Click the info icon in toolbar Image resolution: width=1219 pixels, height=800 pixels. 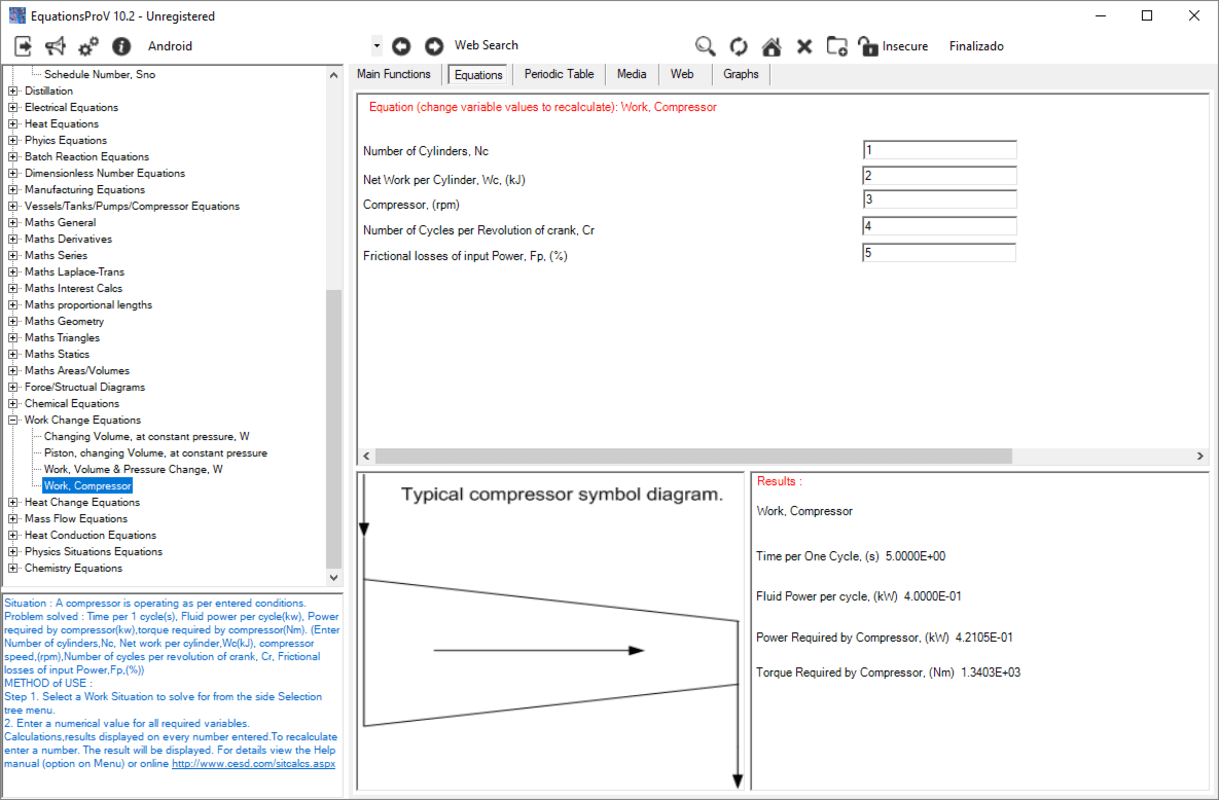coord(121,46)
